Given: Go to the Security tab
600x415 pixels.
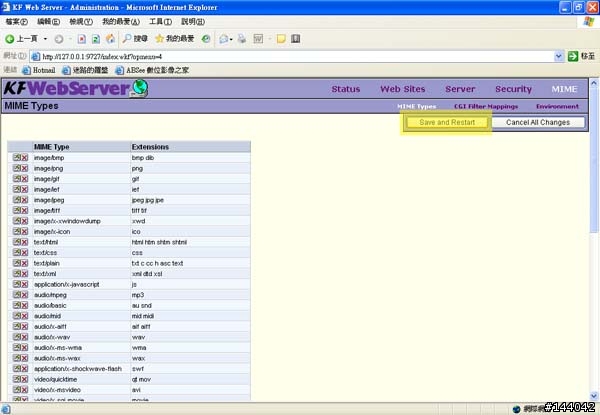Looking at the screenshot, I should [x=514, y=89].
